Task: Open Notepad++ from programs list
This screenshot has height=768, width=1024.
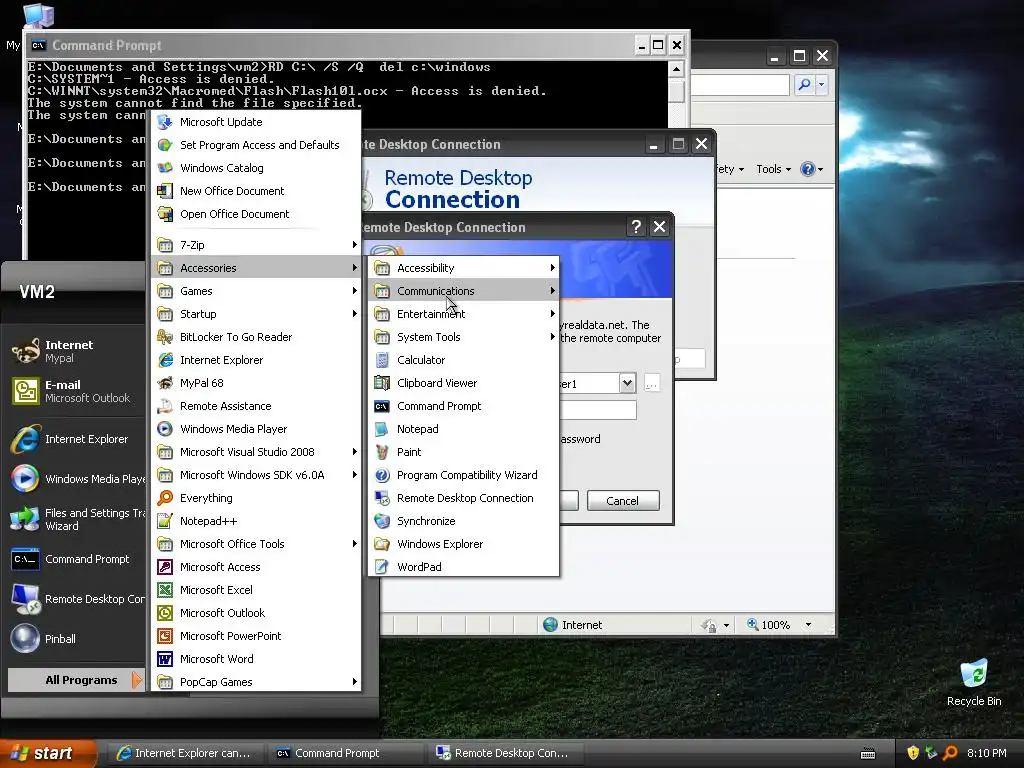Action: 256,520
